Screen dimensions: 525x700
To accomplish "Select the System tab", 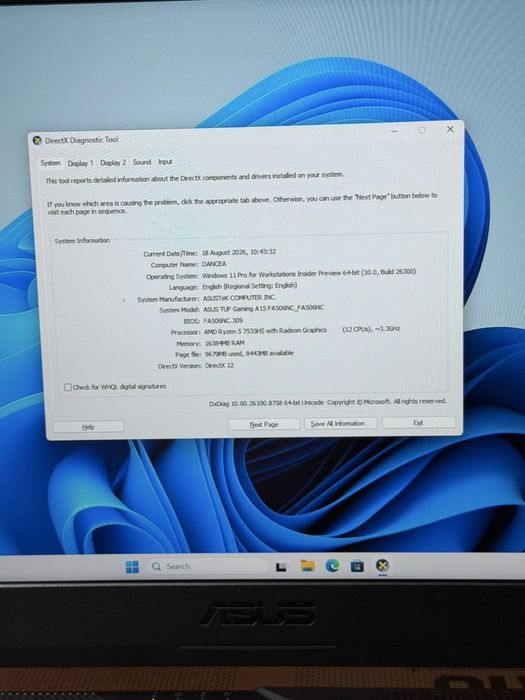I will (x=50, y=163).
